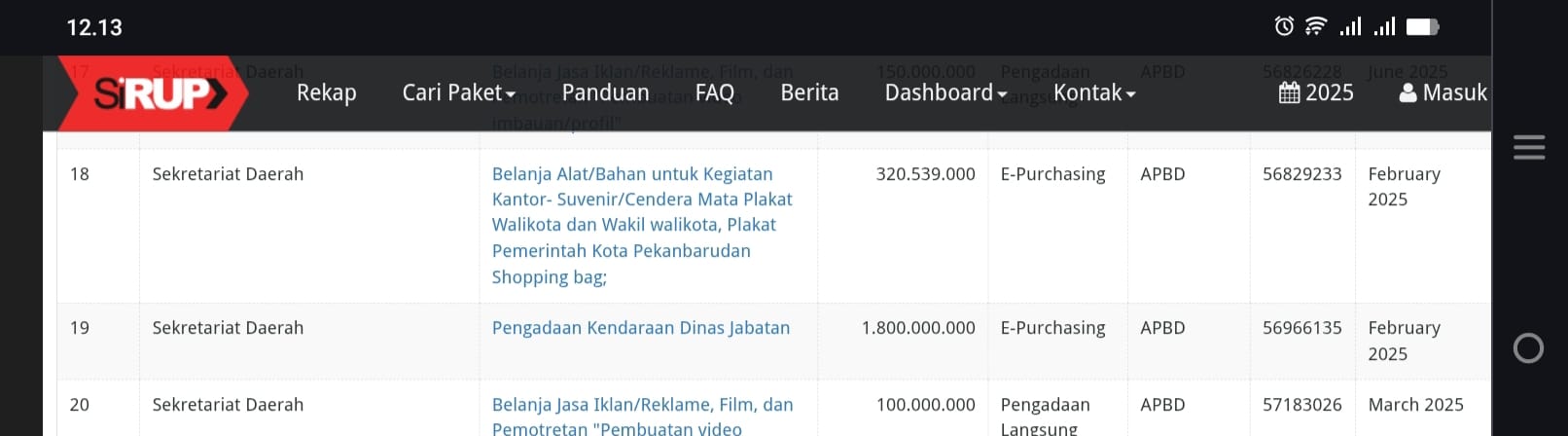1568x436 pixels.
Task: Expand the Kontak dropdown menu
Action: point(1094,92)
